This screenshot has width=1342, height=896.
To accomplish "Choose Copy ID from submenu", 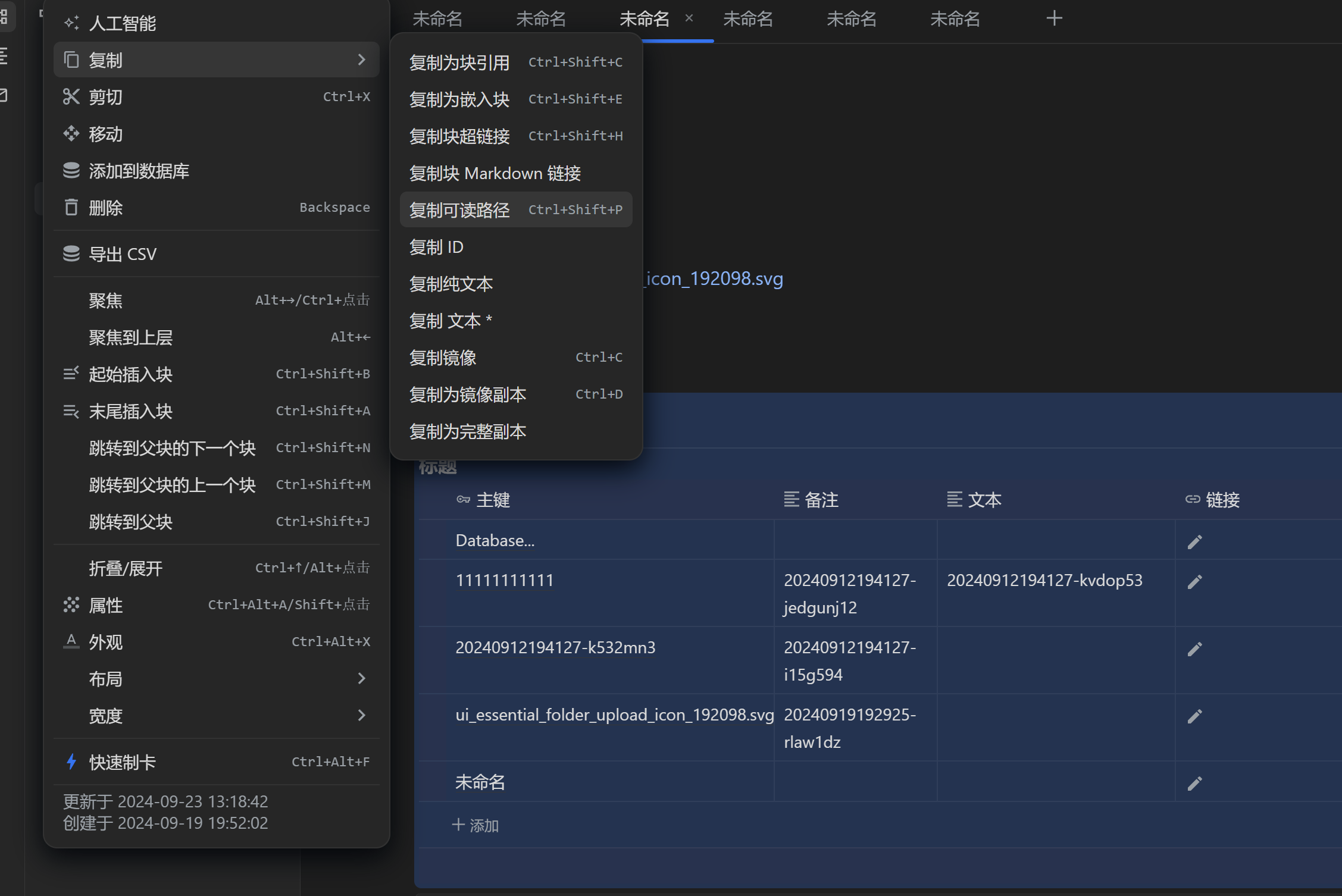I will click(436, 247).
